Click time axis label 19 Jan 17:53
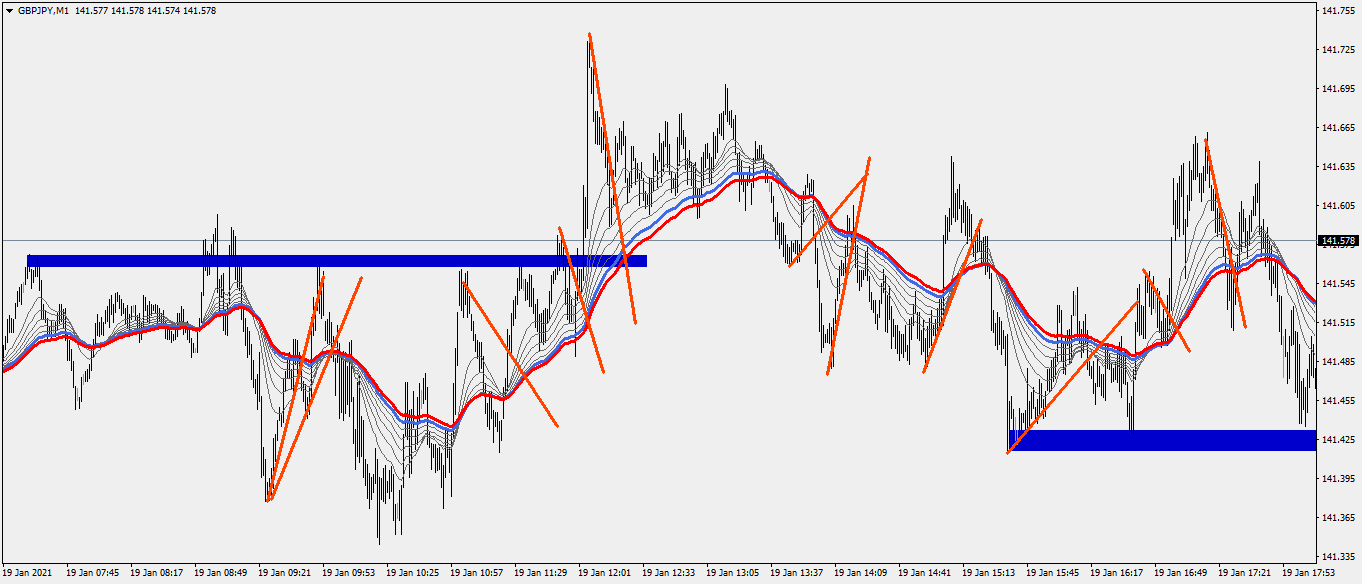This screenshot has height=584, width=1362. click(x=1309, y=573)
